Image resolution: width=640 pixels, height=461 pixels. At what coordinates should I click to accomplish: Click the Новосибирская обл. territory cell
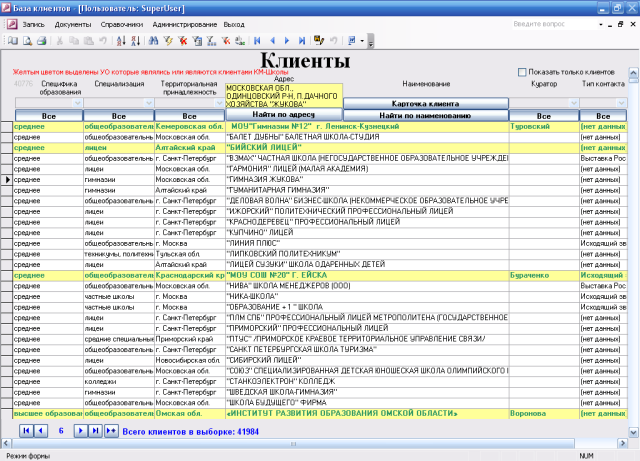point(189,360)
